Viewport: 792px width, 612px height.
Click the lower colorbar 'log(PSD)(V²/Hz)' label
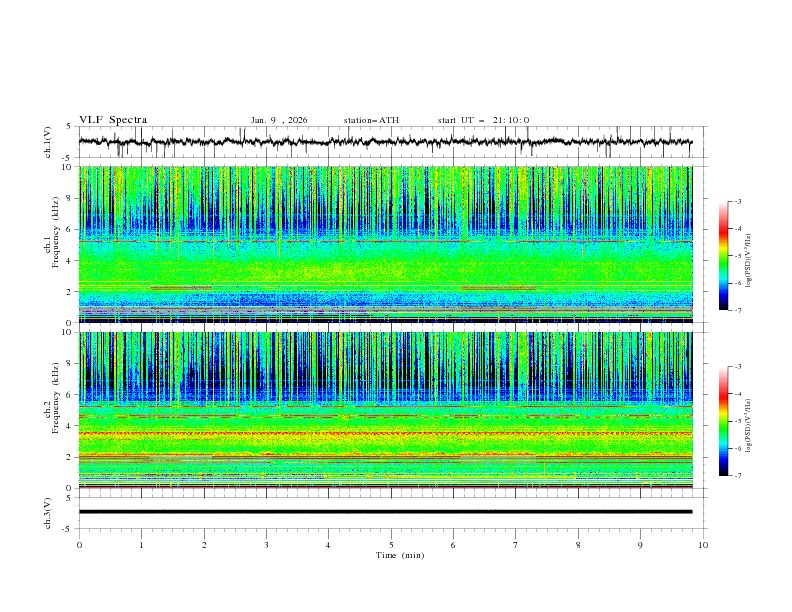tap(749, 426)
